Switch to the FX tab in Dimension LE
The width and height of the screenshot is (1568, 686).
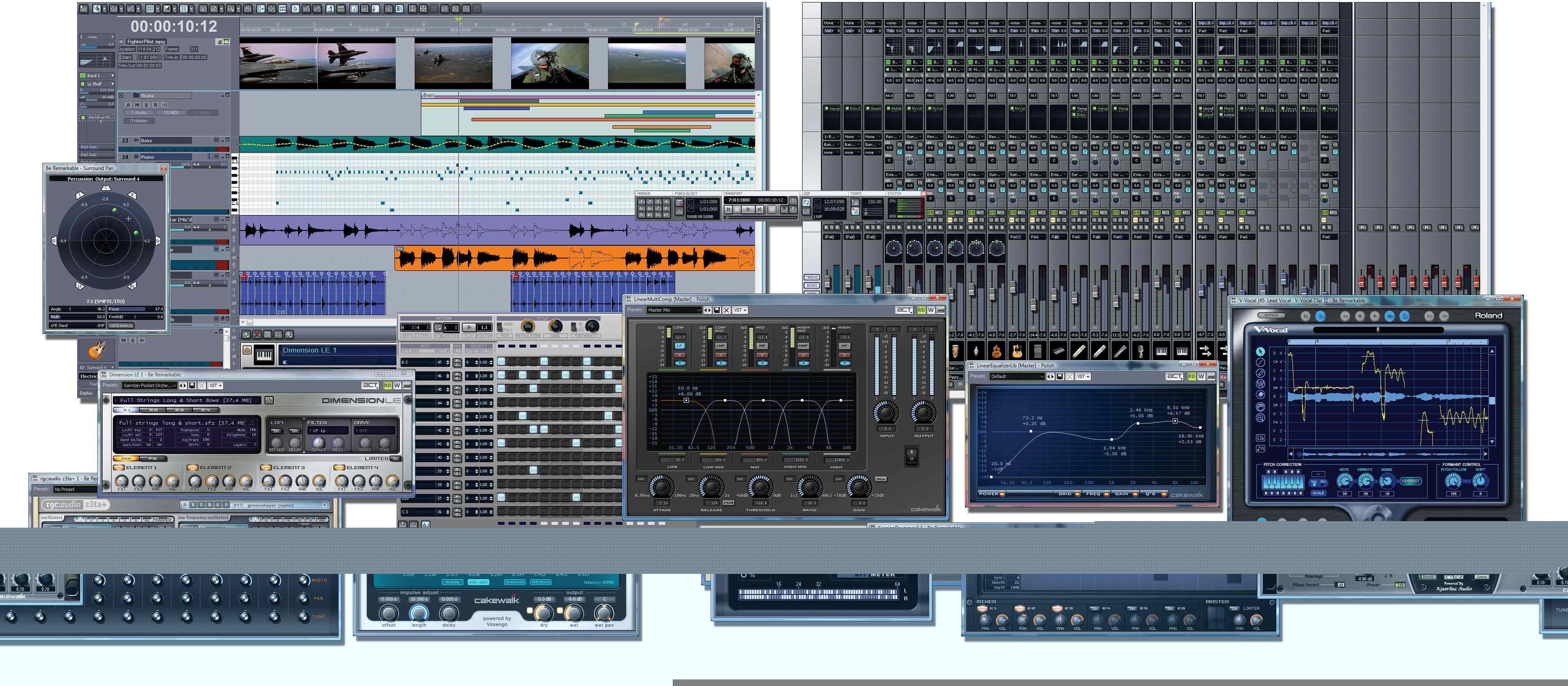[x=153, y=458]
